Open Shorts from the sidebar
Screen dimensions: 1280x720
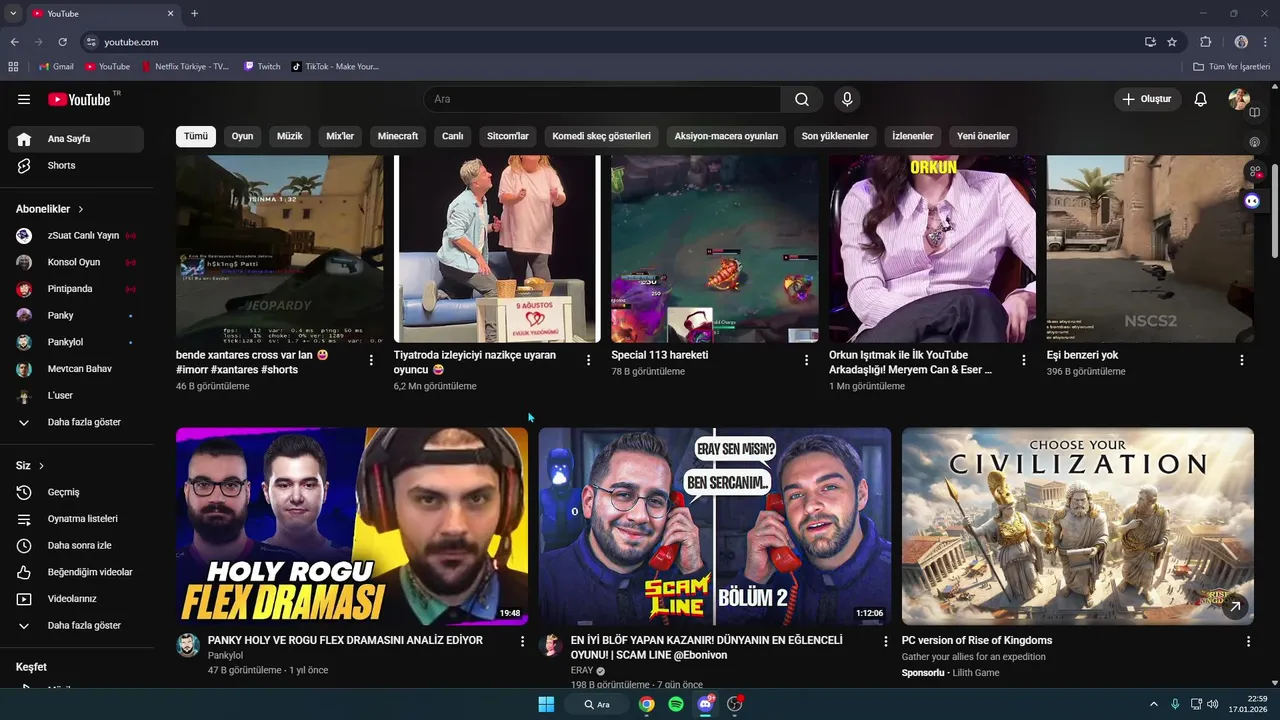76,165
